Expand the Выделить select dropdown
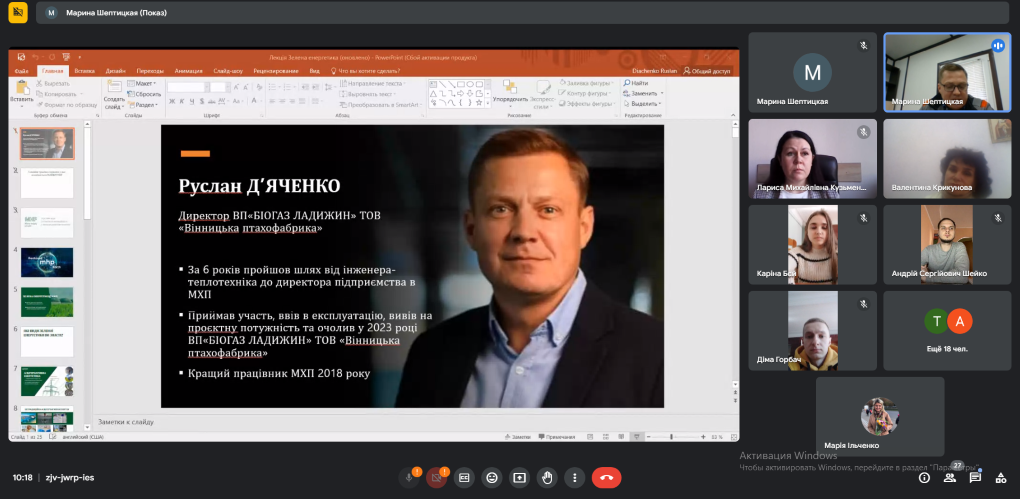 pos(643,104)
